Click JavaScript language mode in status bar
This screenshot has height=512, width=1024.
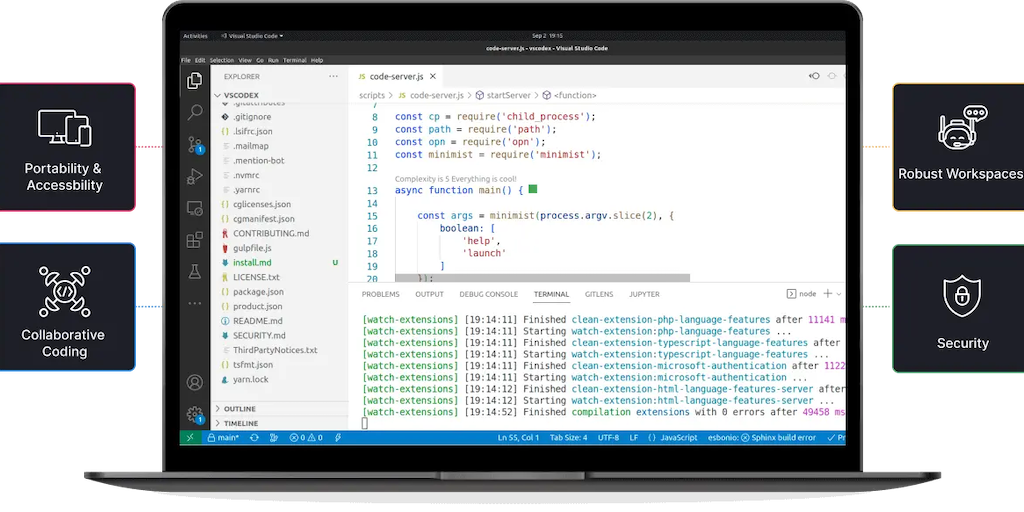pos(678,438)
